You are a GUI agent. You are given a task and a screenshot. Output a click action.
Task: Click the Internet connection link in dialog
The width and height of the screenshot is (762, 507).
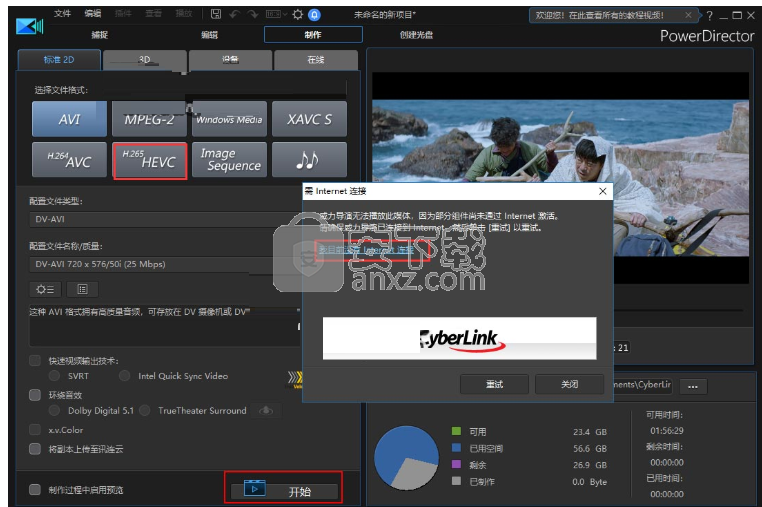tap(366, 250)
